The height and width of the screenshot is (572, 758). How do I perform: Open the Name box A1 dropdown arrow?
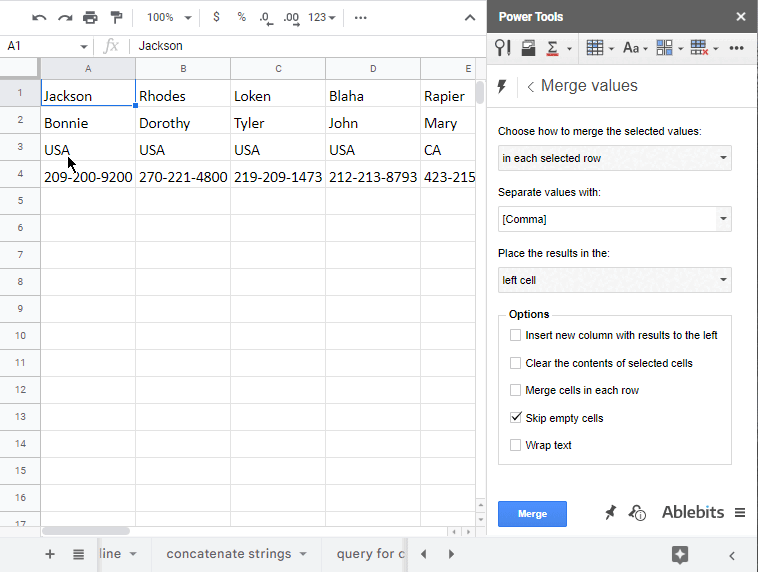[x=84, y=47]
